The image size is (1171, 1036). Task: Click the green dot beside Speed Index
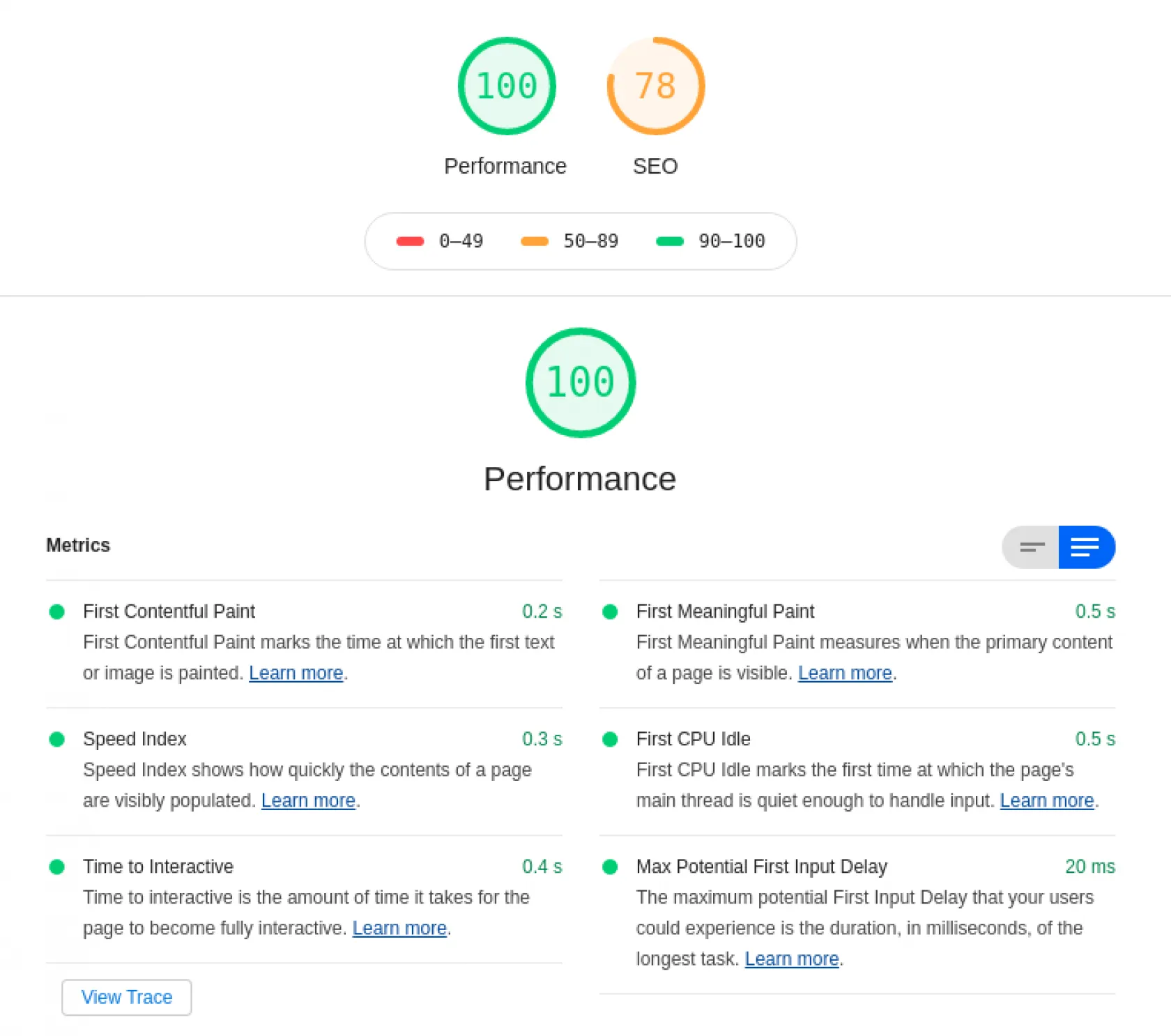coord(57,739)
